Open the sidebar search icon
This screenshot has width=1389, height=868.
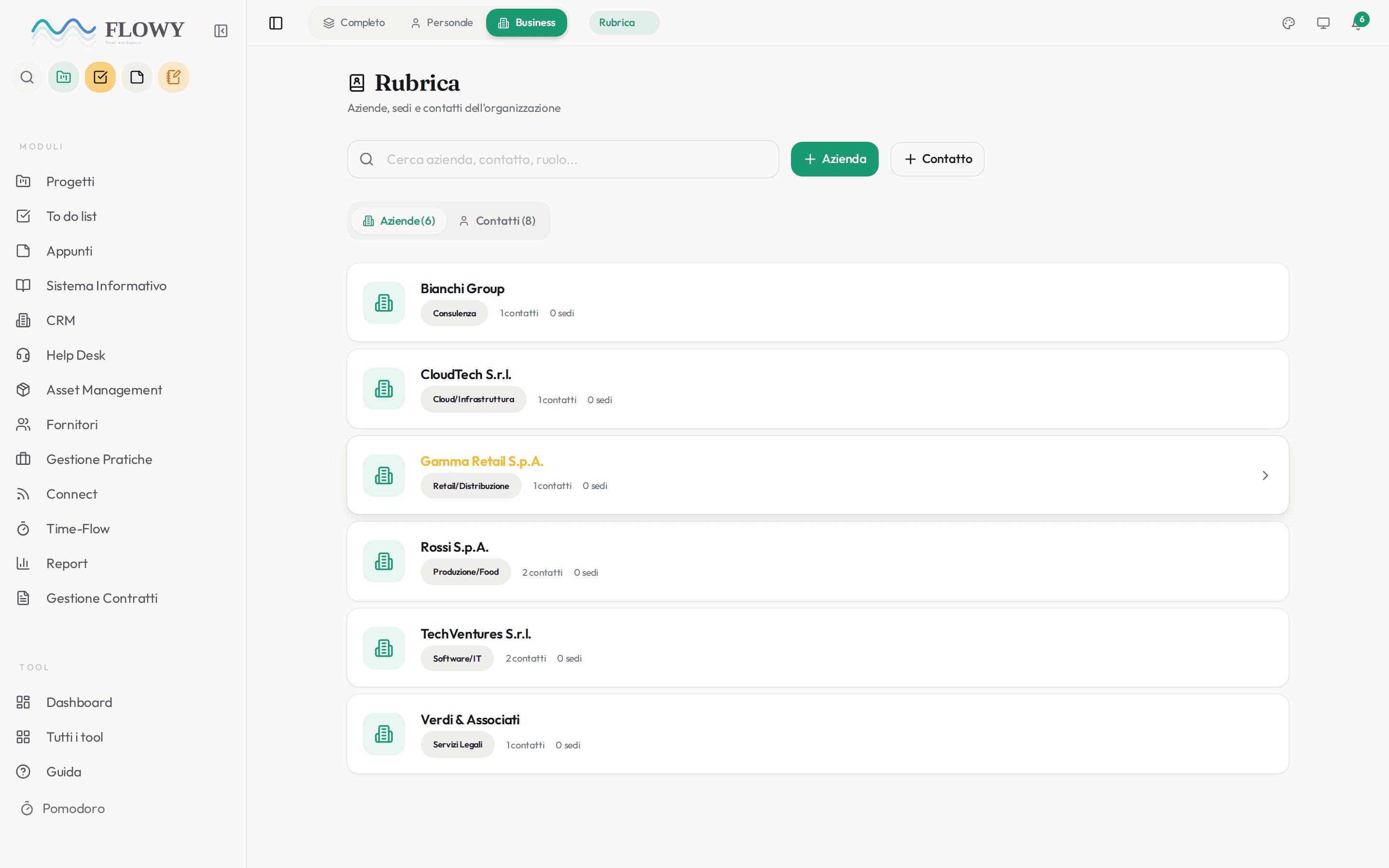27,77
